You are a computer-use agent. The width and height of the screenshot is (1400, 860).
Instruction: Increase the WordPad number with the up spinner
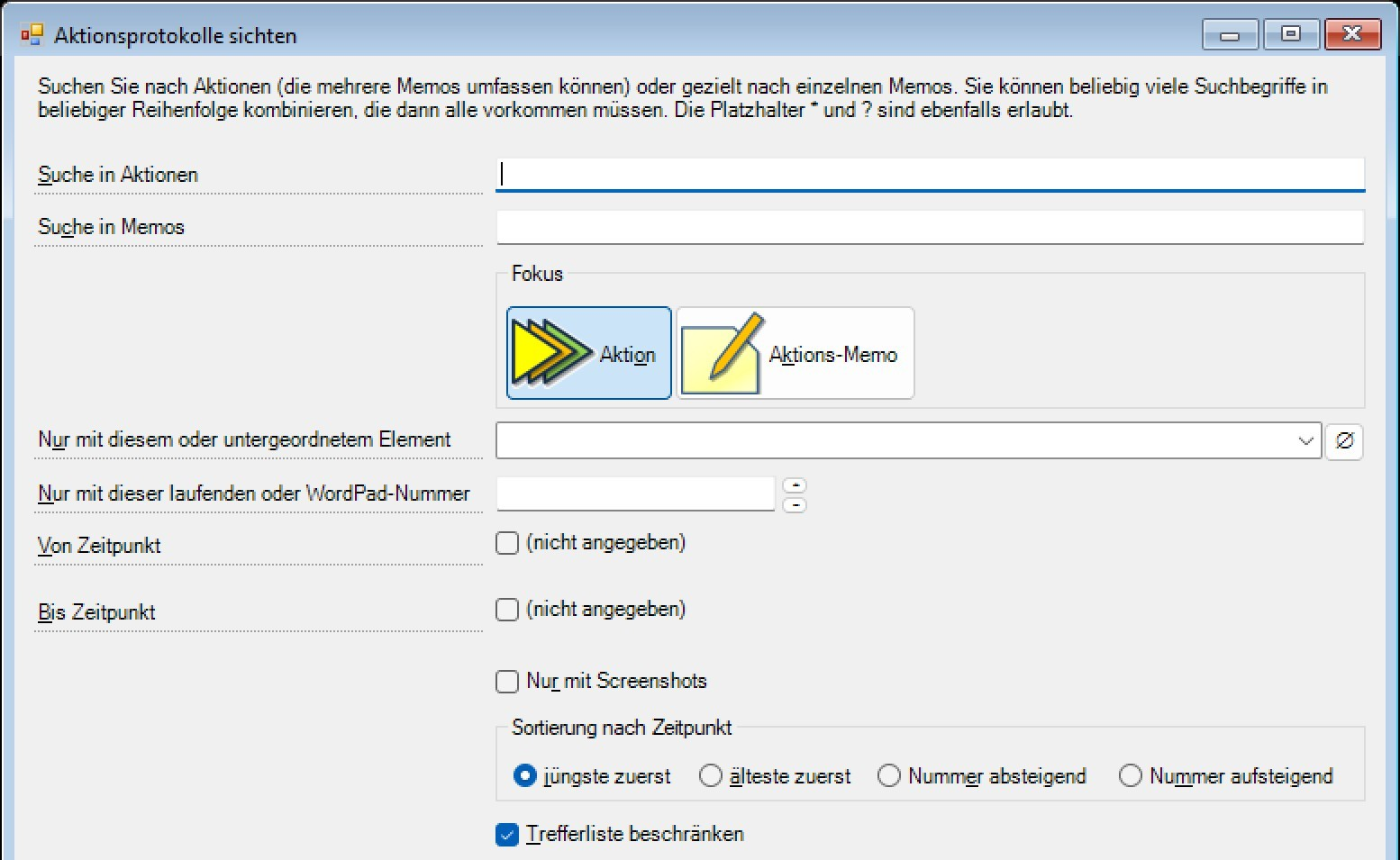tap(795, 485)
